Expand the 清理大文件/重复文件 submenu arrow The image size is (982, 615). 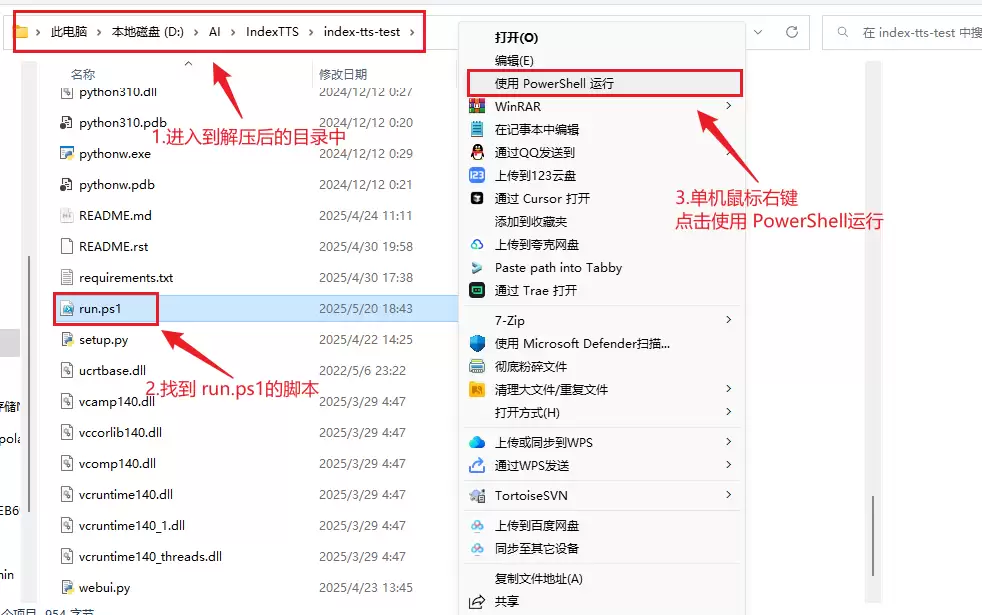728,389
